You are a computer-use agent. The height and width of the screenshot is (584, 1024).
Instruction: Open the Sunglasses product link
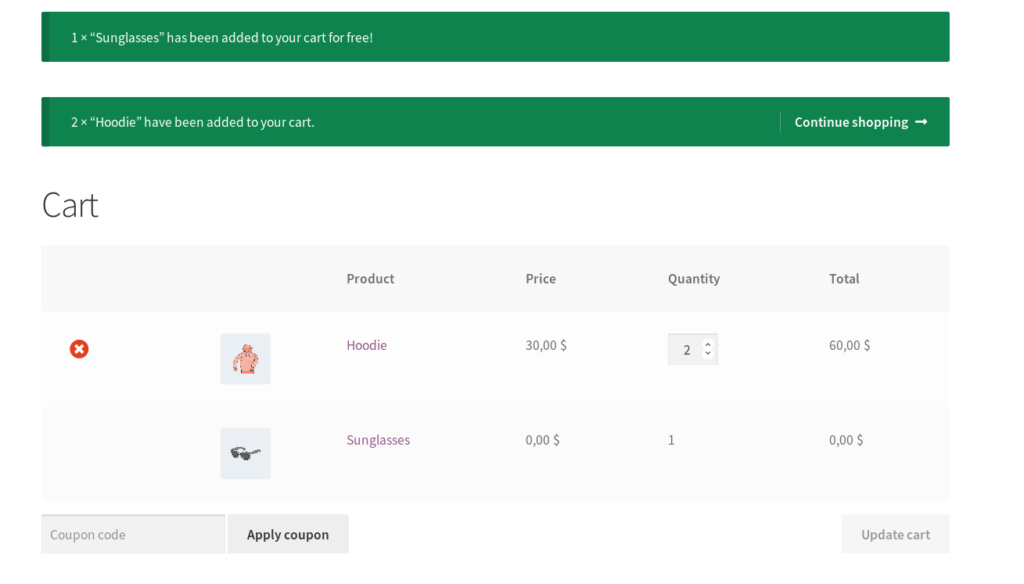click(x=378, y=440)
